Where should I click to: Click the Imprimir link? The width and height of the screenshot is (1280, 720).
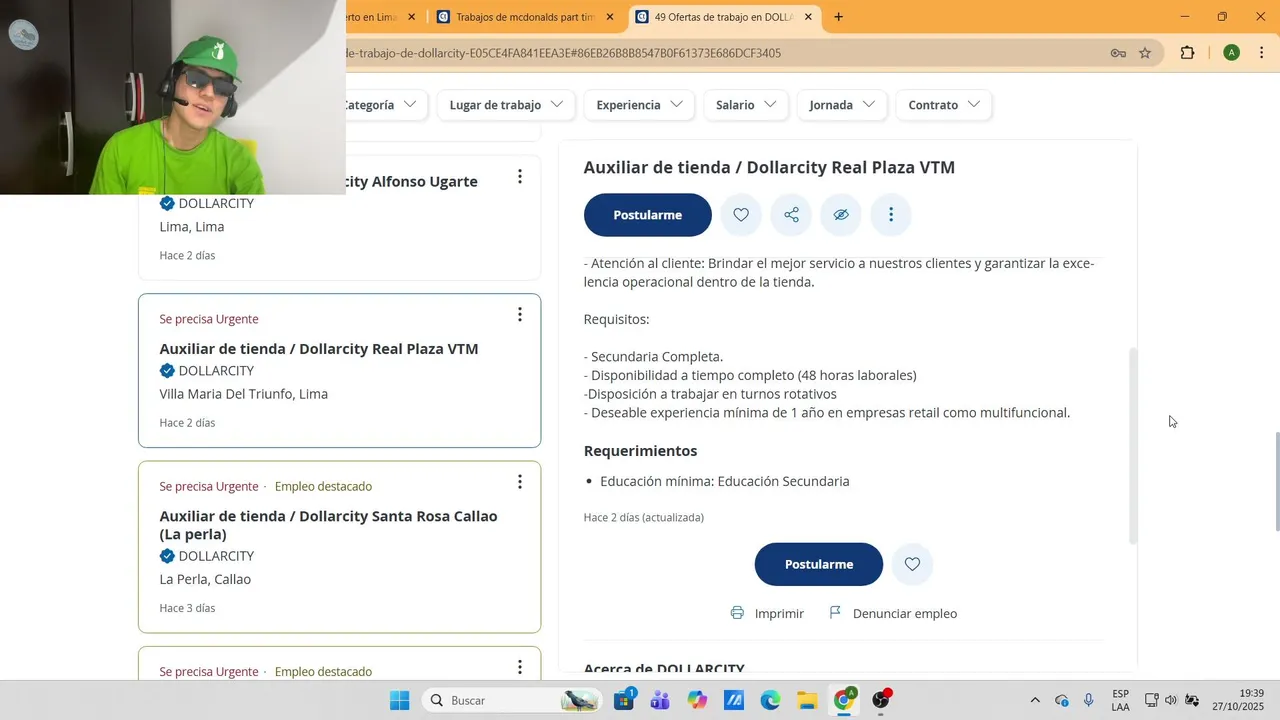779,614
